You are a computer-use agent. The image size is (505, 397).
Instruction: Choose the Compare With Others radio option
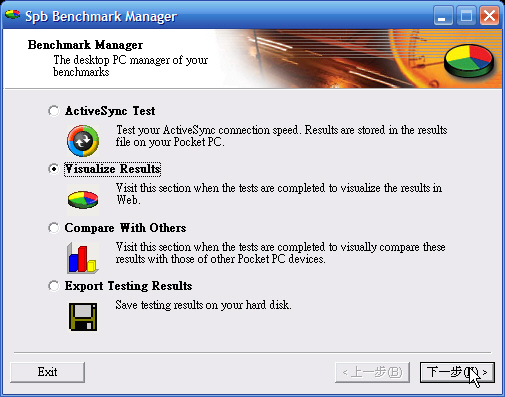[53, 228]
